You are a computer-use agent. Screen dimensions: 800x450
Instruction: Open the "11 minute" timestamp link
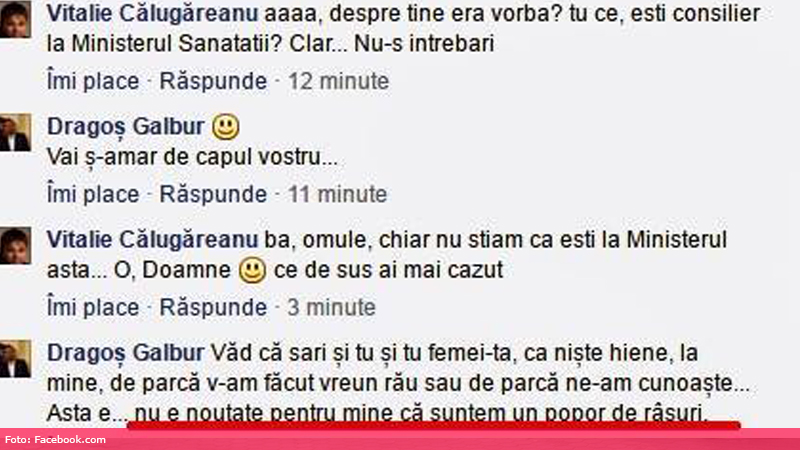tap(338, 194)
